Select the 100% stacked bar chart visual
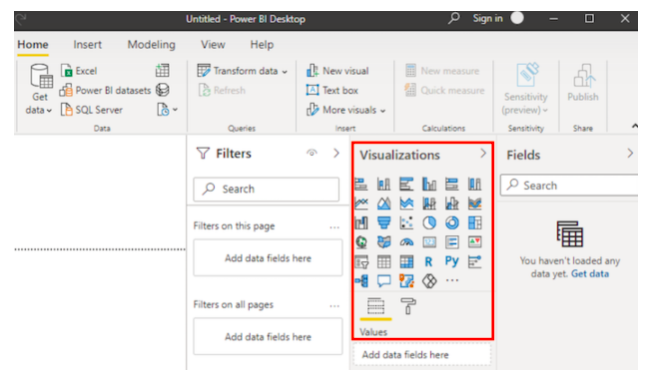This screenshot has height=385, width=658. (x=452, y=184)
